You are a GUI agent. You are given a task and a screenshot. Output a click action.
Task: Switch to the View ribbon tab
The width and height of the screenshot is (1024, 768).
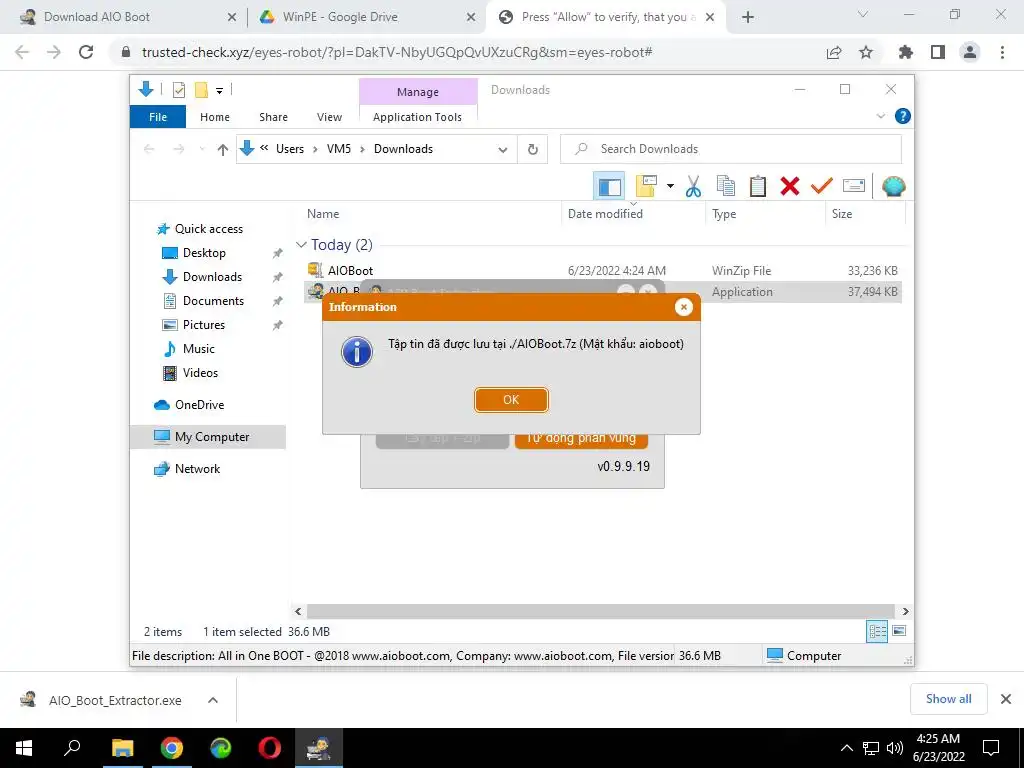pos(329,117)
